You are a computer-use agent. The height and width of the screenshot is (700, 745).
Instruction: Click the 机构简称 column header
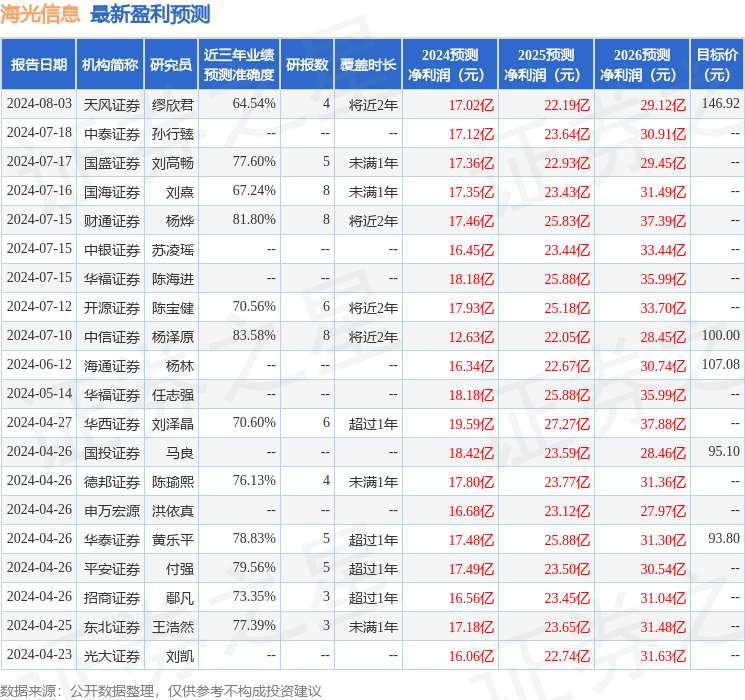110,65
